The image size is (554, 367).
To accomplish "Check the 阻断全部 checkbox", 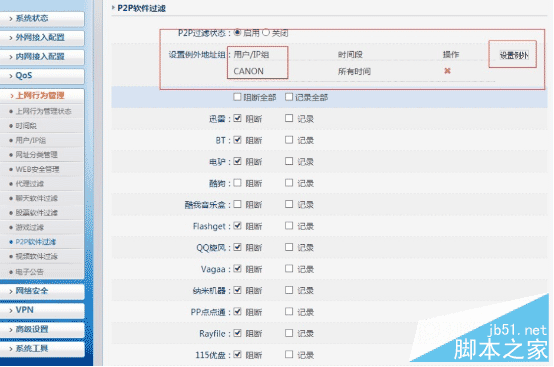I will coord(237,97).
